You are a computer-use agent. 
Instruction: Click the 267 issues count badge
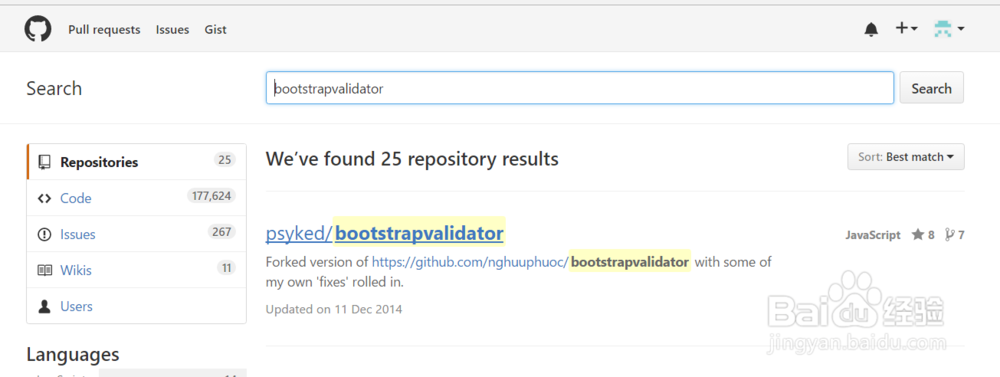[x=221, y=232]
